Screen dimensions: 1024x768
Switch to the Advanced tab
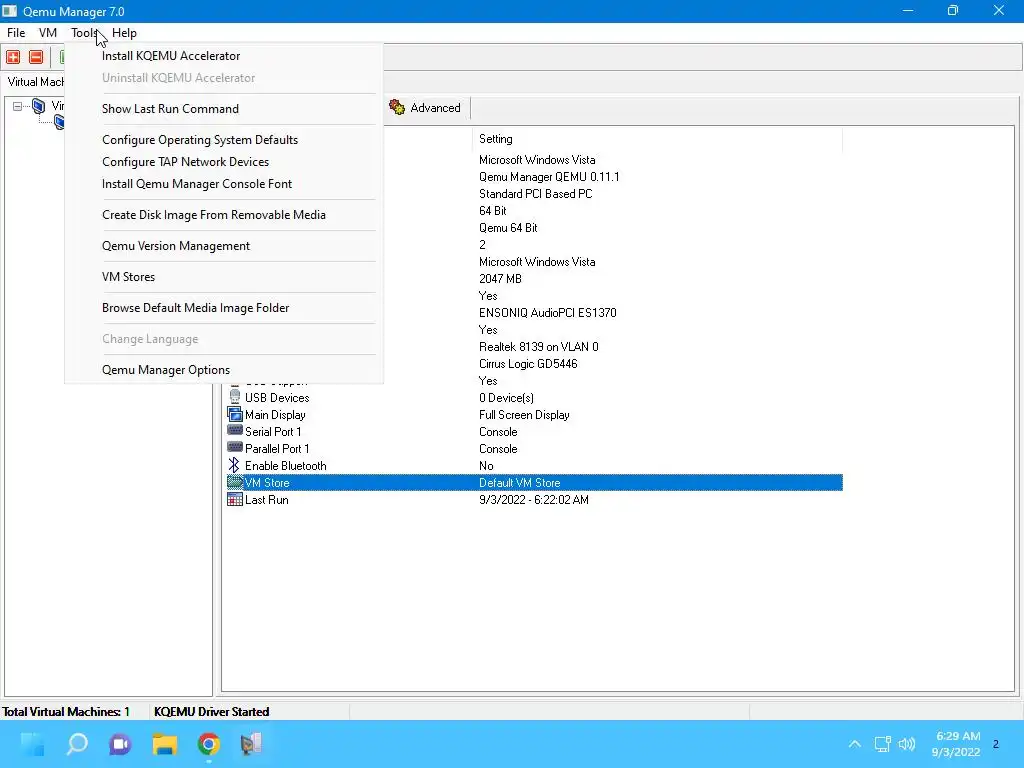click(x=425, y=108)
